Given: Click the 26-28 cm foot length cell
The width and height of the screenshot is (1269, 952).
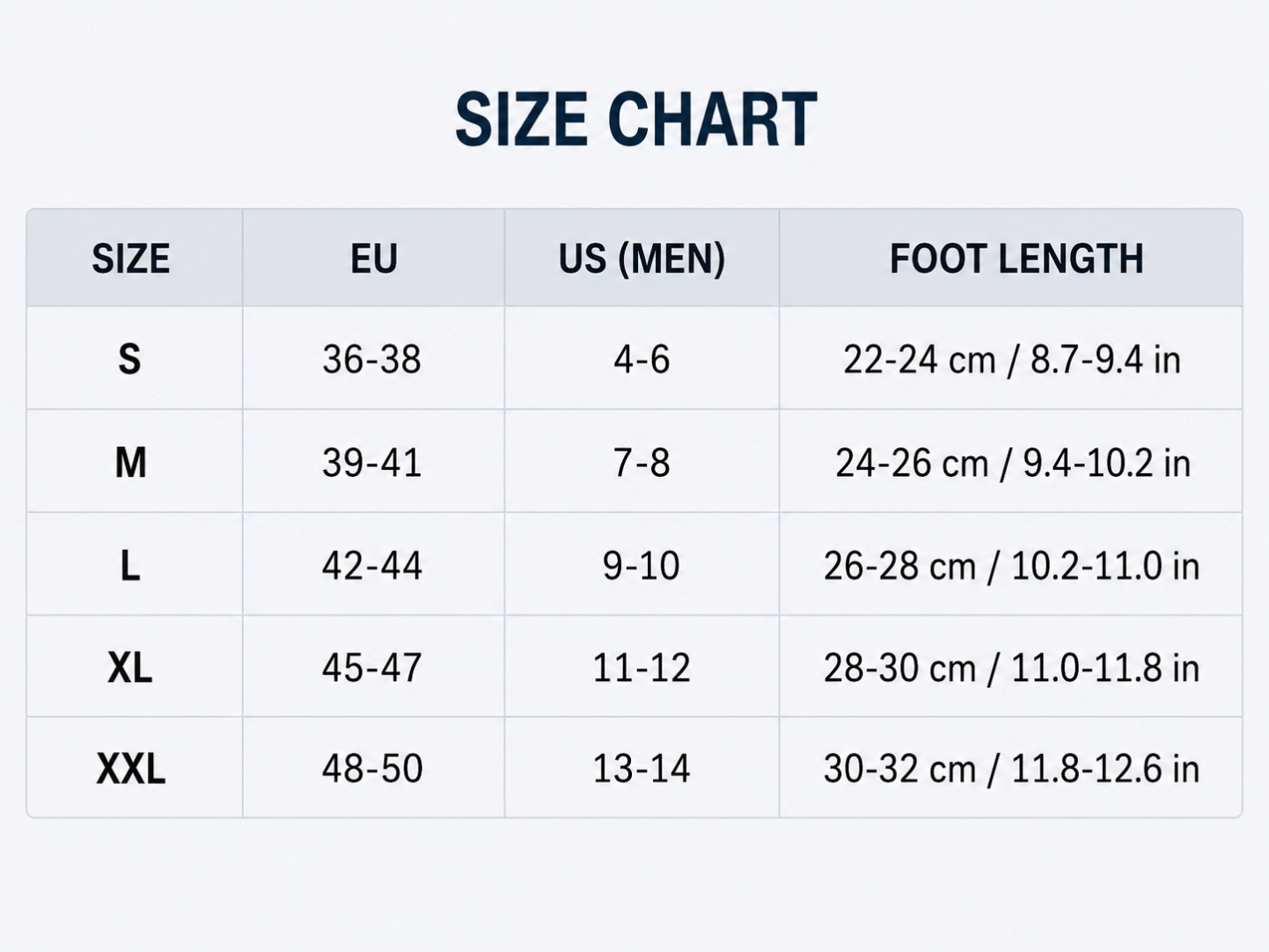Looking at the screenshot, I should point(1011,565).
